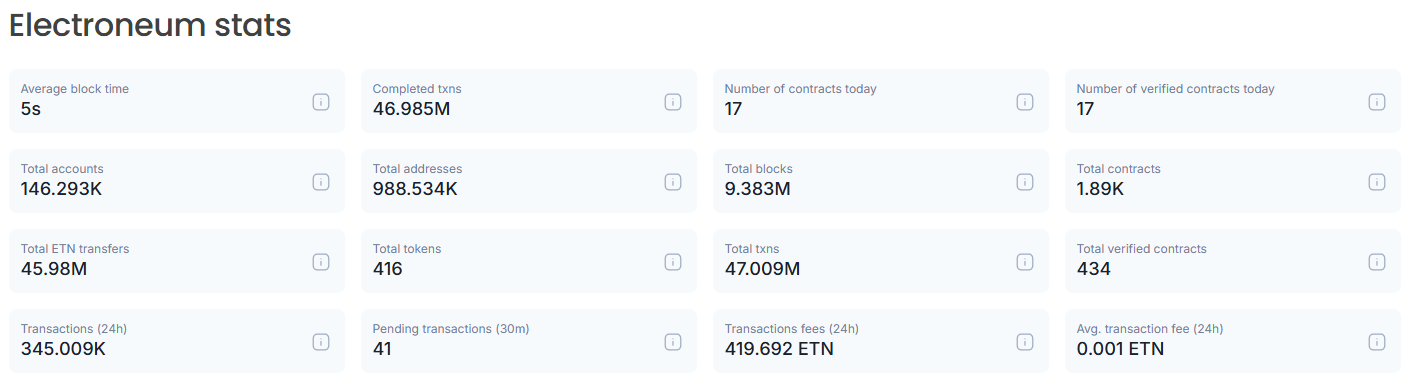
Task: Open info icon for Pending transactions (30m)
Action: (673, 342)
